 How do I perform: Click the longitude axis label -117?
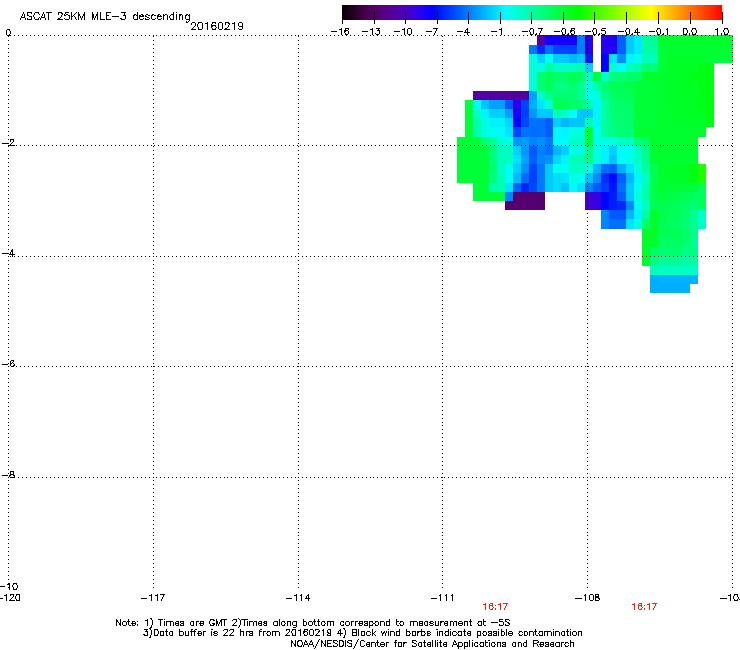153,598
